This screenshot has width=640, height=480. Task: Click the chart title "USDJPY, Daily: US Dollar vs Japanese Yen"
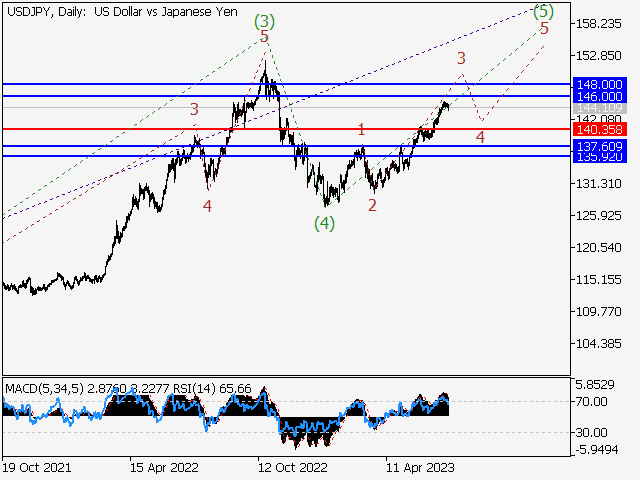[122, 11]
